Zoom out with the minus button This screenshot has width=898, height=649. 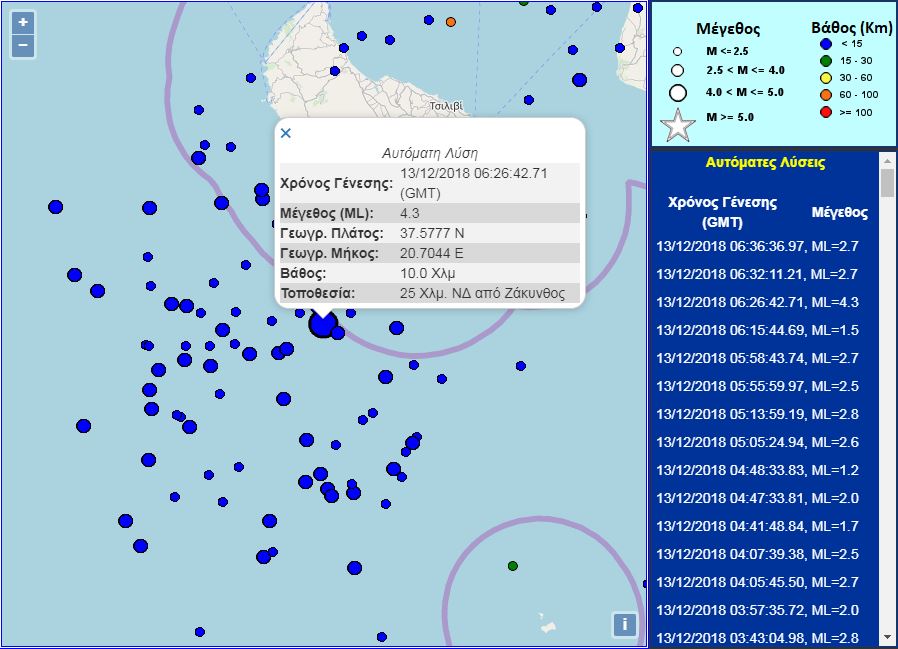click(x=23, y=46)
